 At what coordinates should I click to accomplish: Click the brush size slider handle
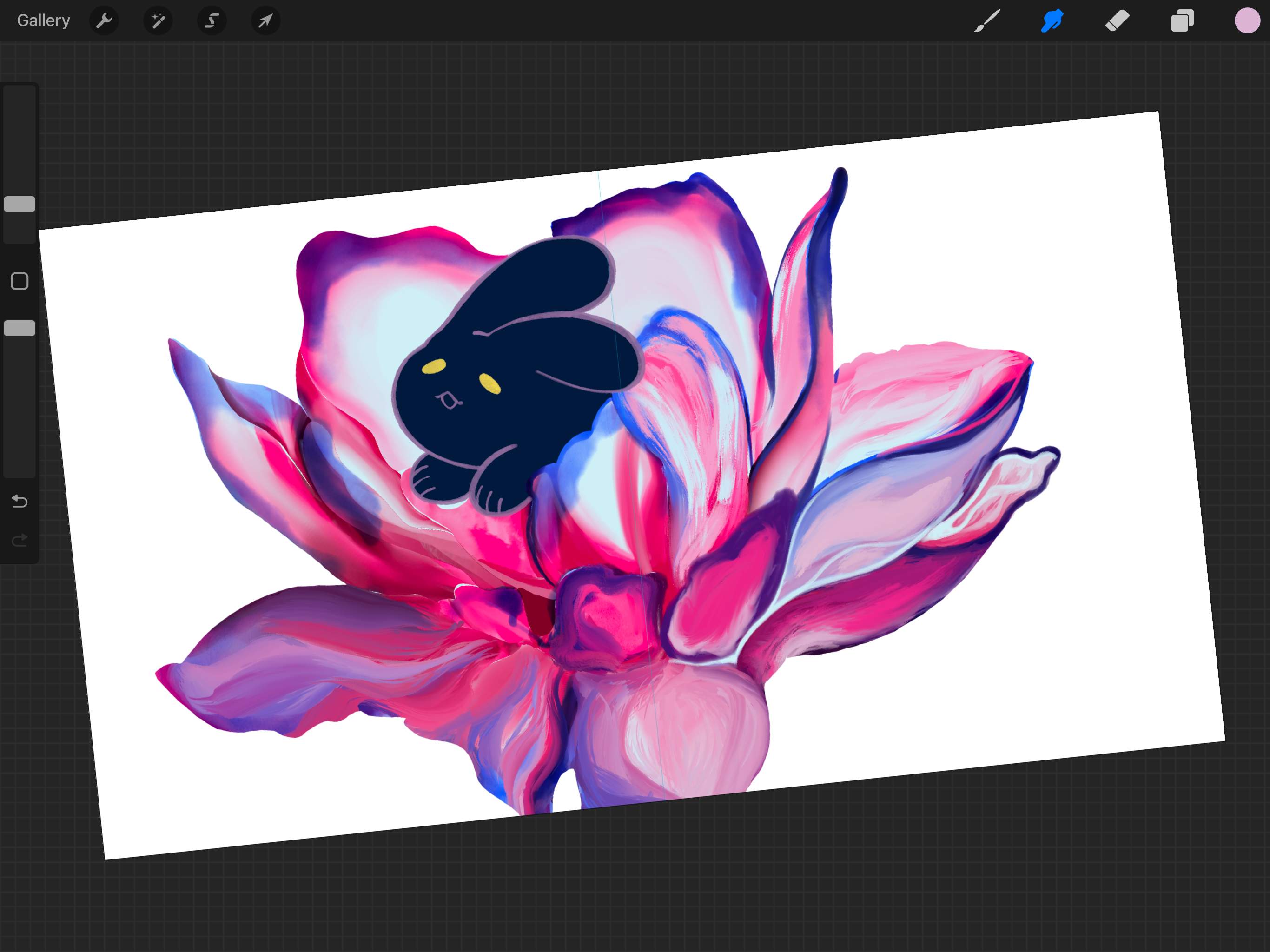tap(20, 204)
